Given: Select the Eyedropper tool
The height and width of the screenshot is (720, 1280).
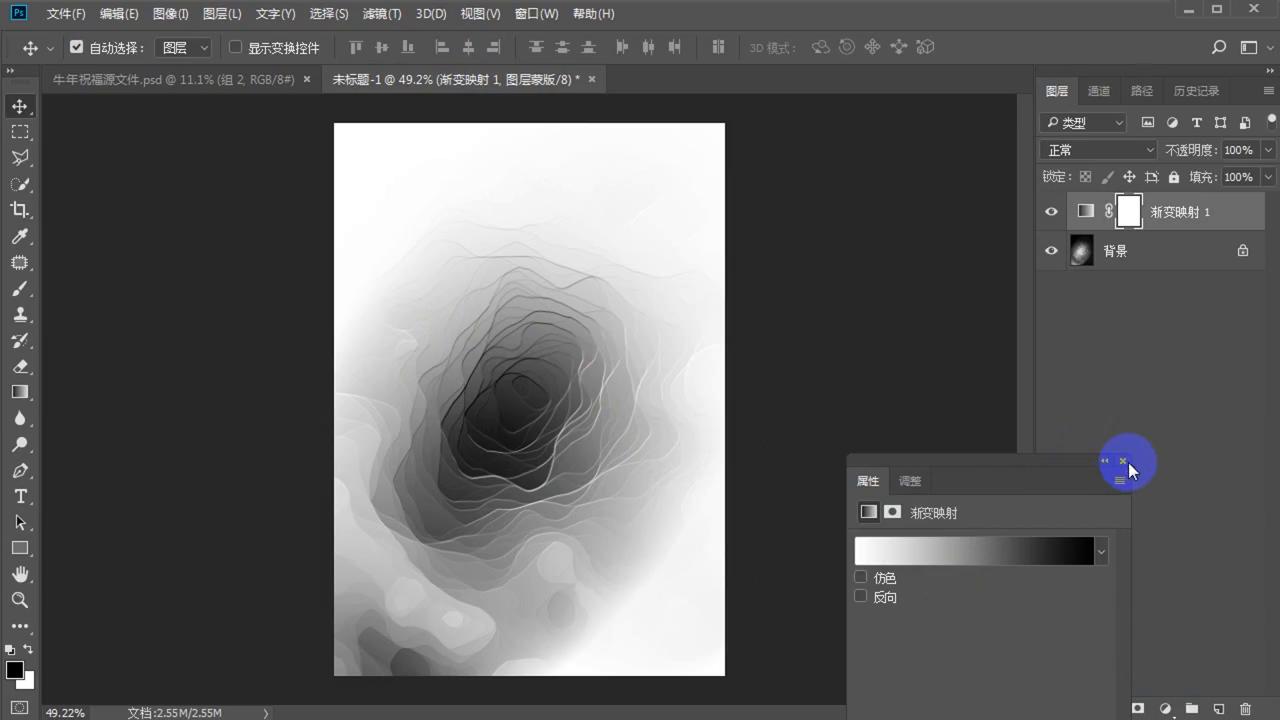Looking at the screenshot, I should (x=20, y=237).
